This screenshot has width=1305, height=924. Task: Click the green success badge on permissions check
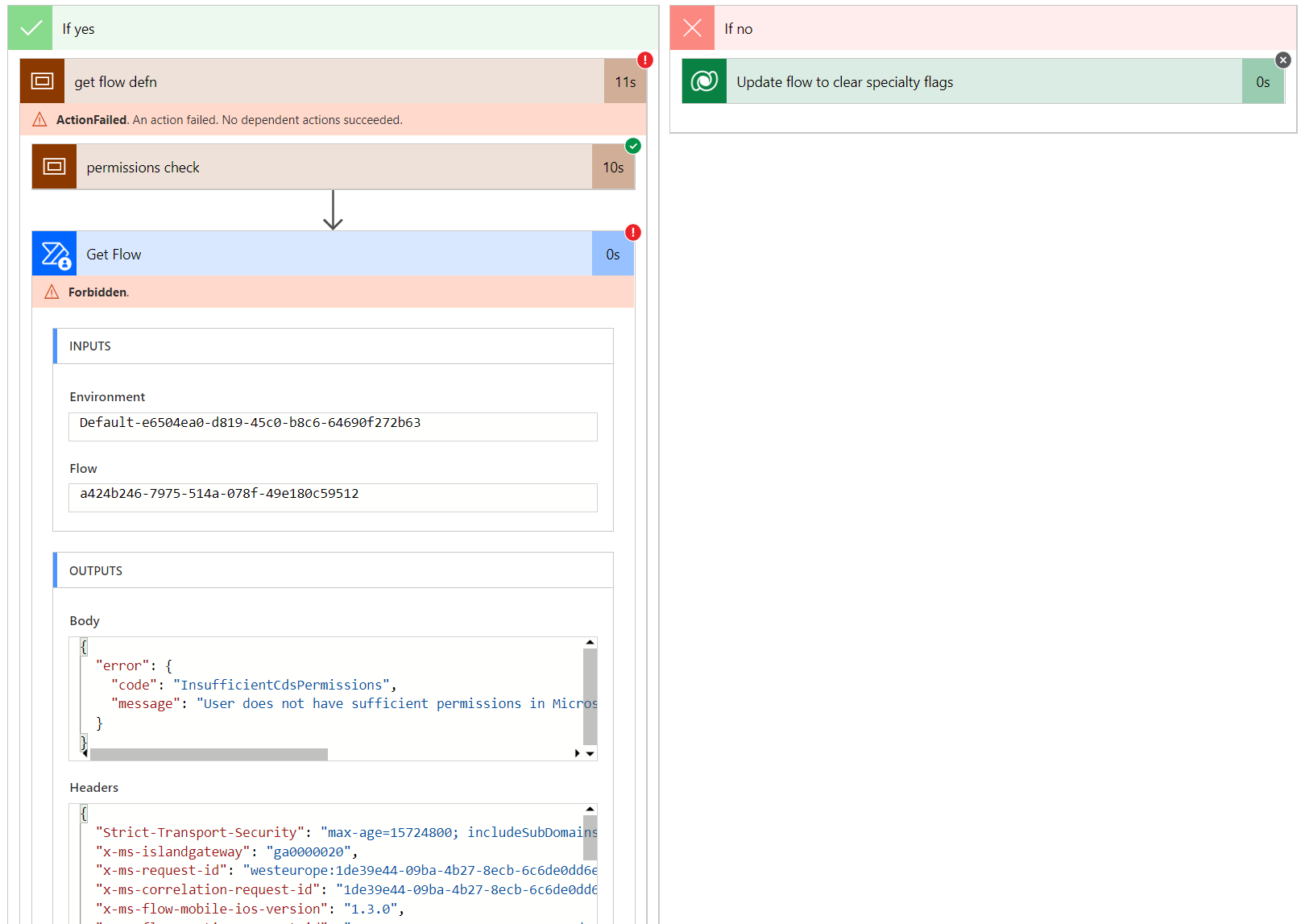pos(633,147)
